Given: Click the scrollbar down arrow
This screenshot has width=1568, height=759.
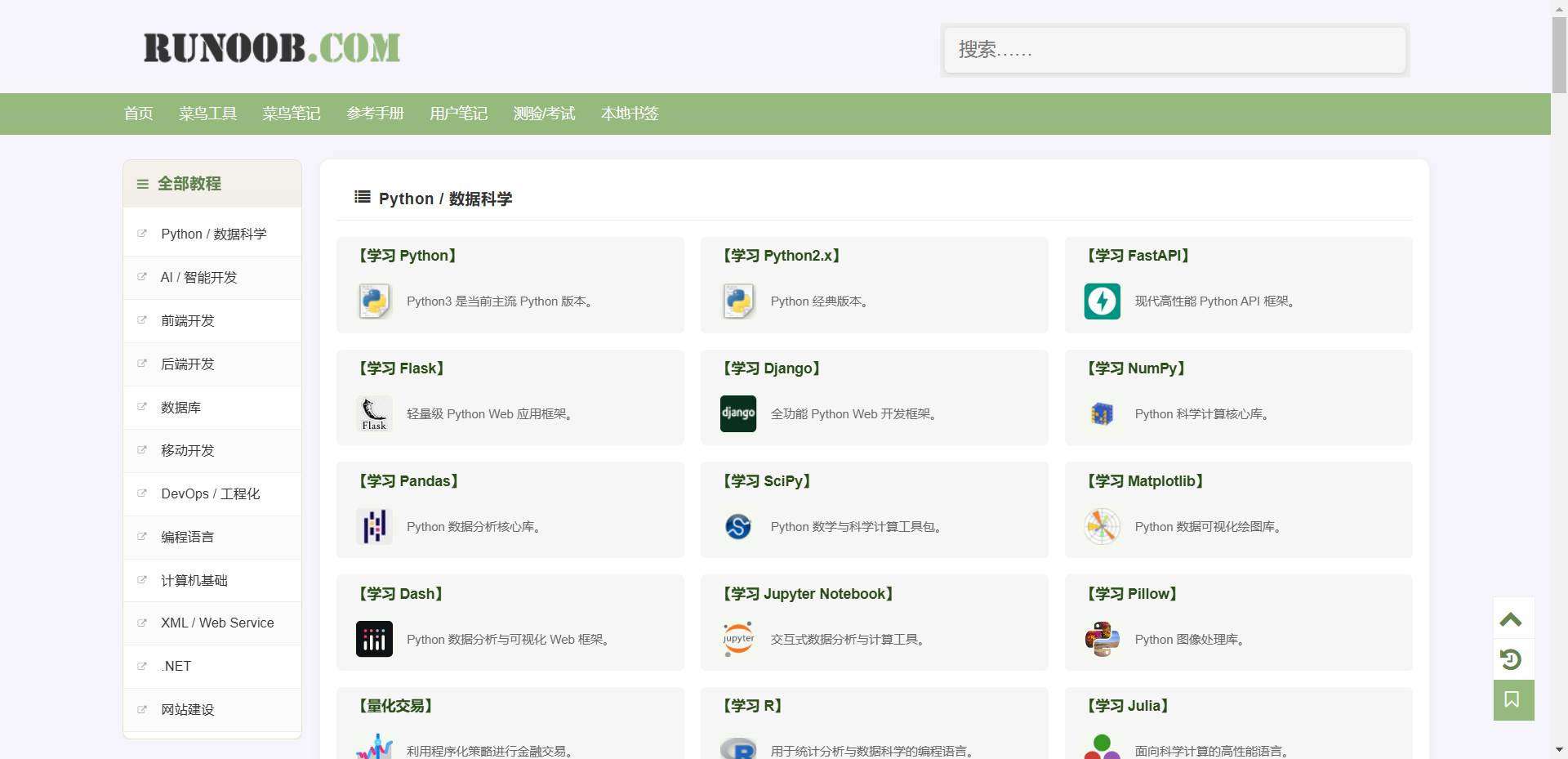Looking at the screenshot, I should pos(1559,749).
